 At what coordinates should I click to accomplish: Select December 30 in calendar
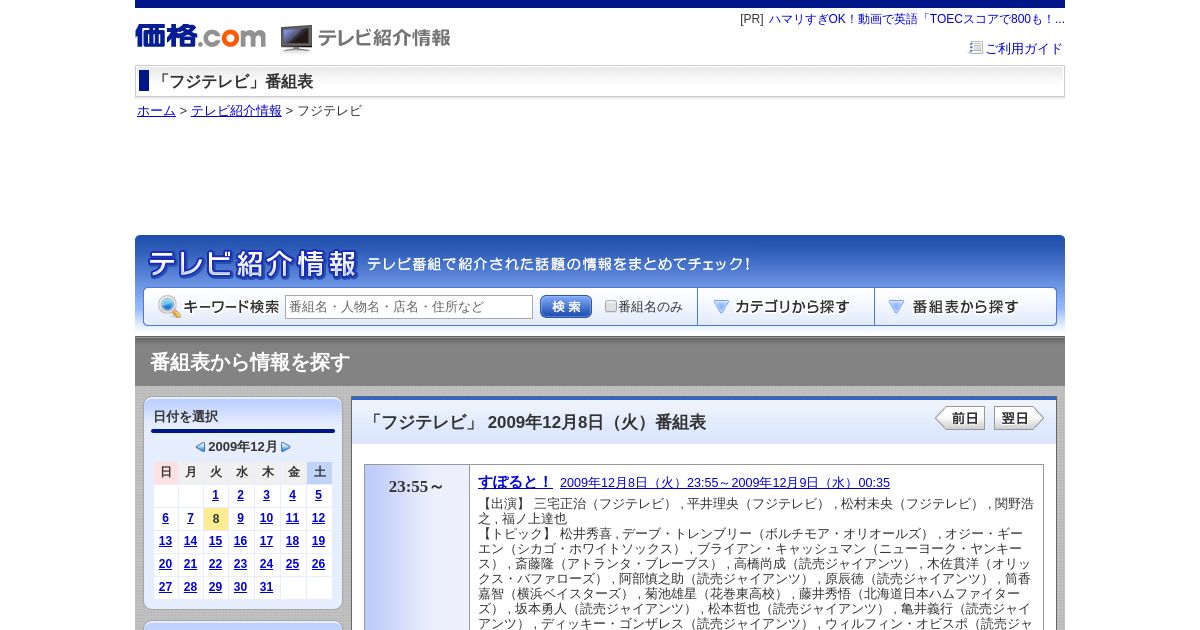pyautogui.click(x=240, y=587)
